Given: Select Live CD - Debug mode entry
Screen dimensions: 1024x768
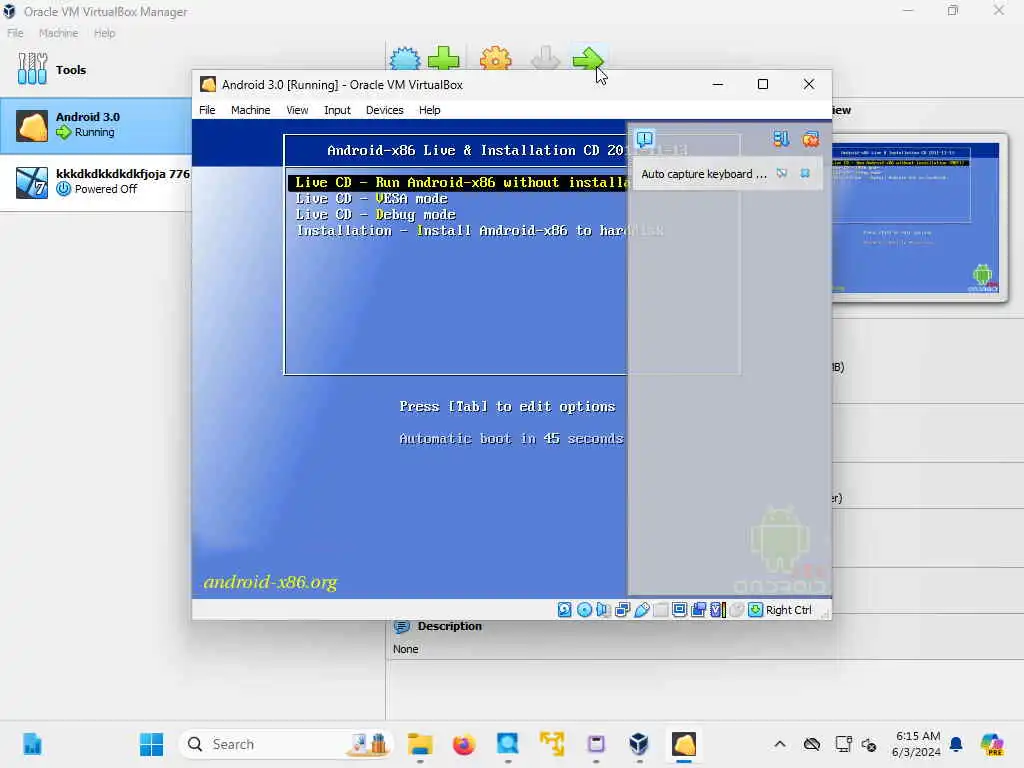Looking at the screenshot, I should coord(376,214).
